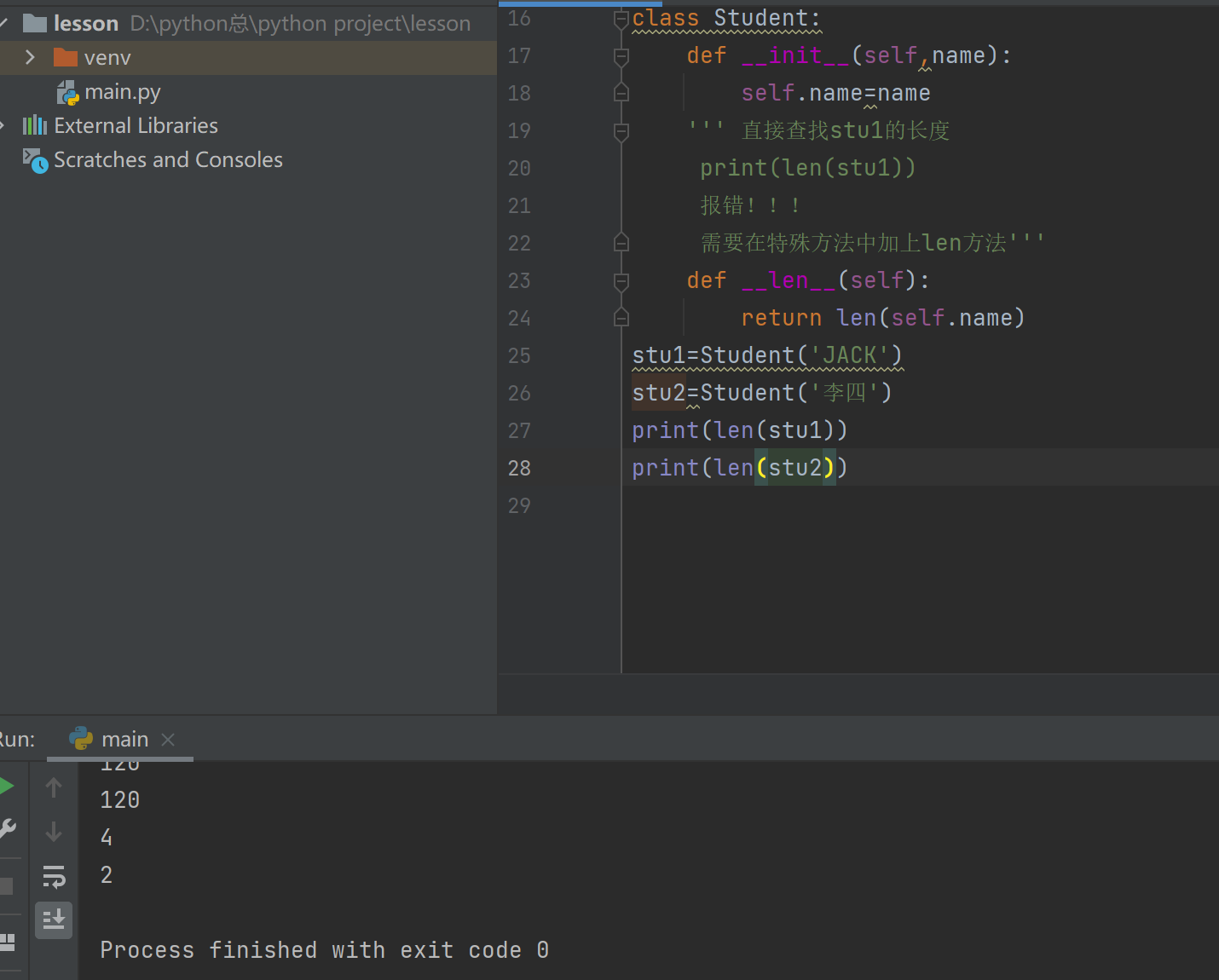Click line number 28 in the gutter

tap(519, 468)
